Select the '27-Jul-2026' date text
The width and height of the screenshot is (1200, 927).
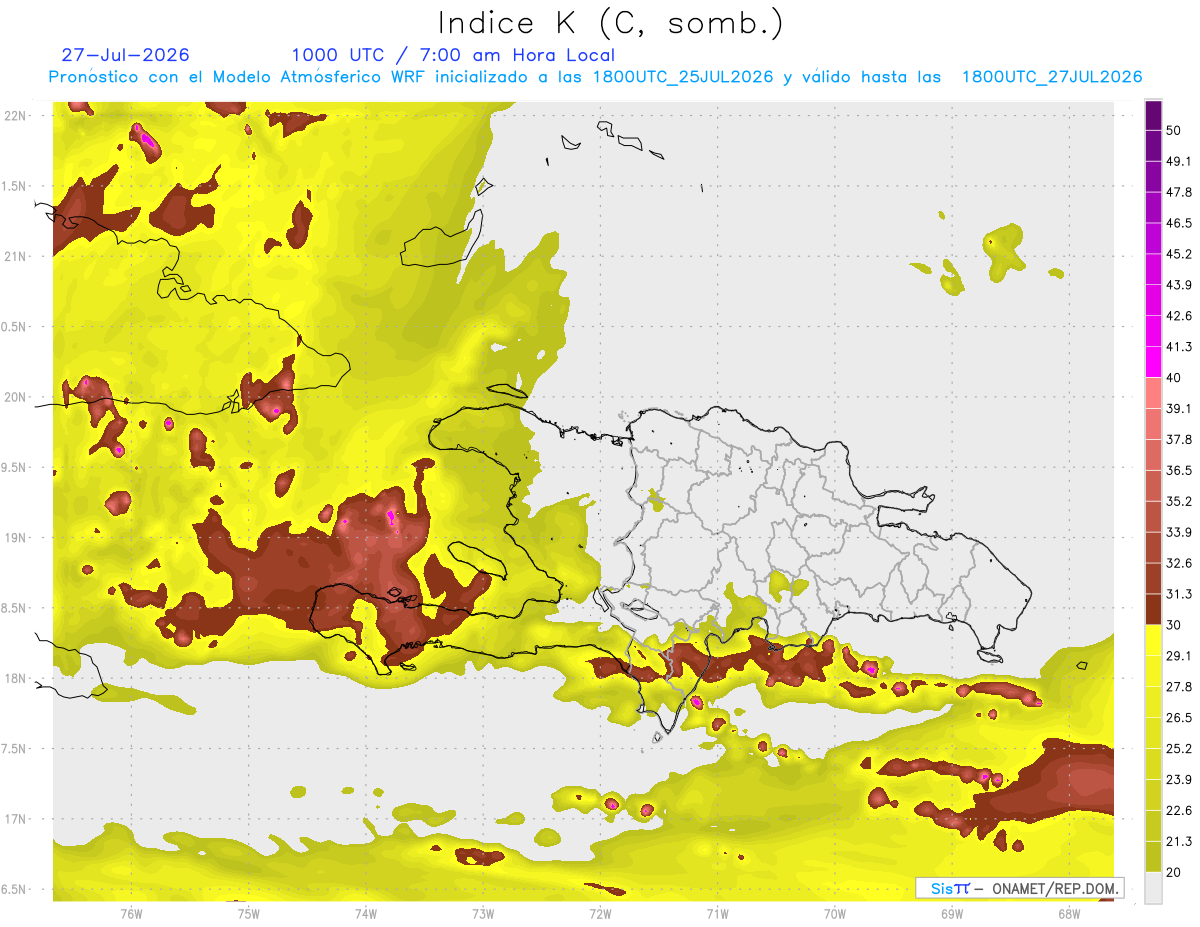[x=125, y=55]
